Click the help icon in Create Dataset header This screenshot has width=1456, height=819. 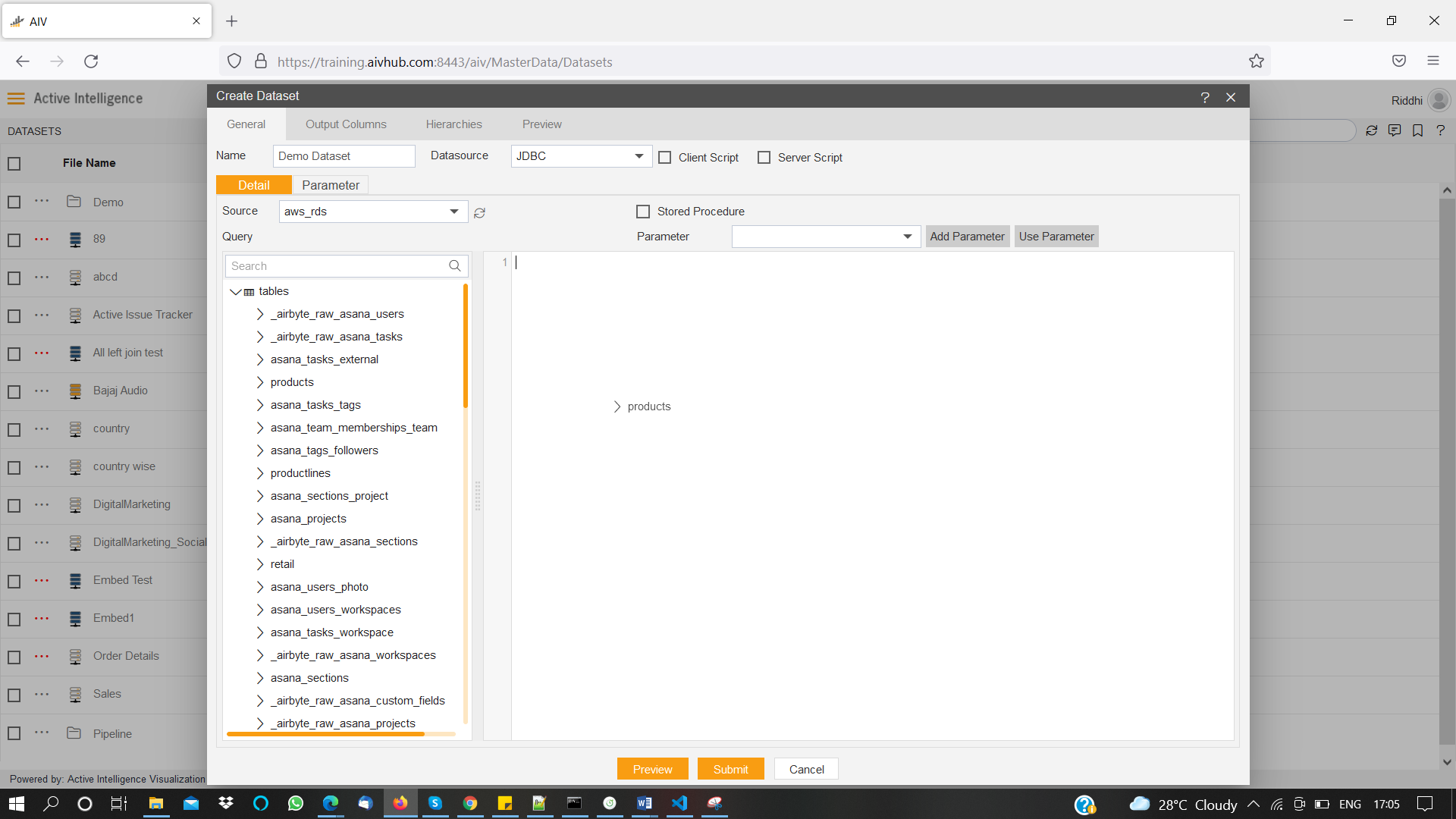point(1205,97)
